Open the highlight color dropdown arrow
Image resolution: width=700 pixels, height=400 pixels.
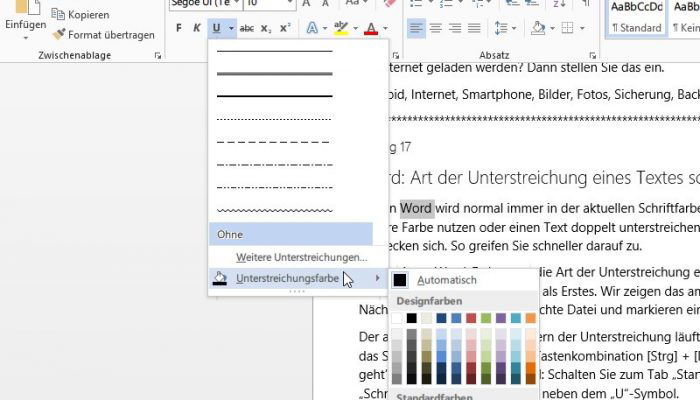355,28
